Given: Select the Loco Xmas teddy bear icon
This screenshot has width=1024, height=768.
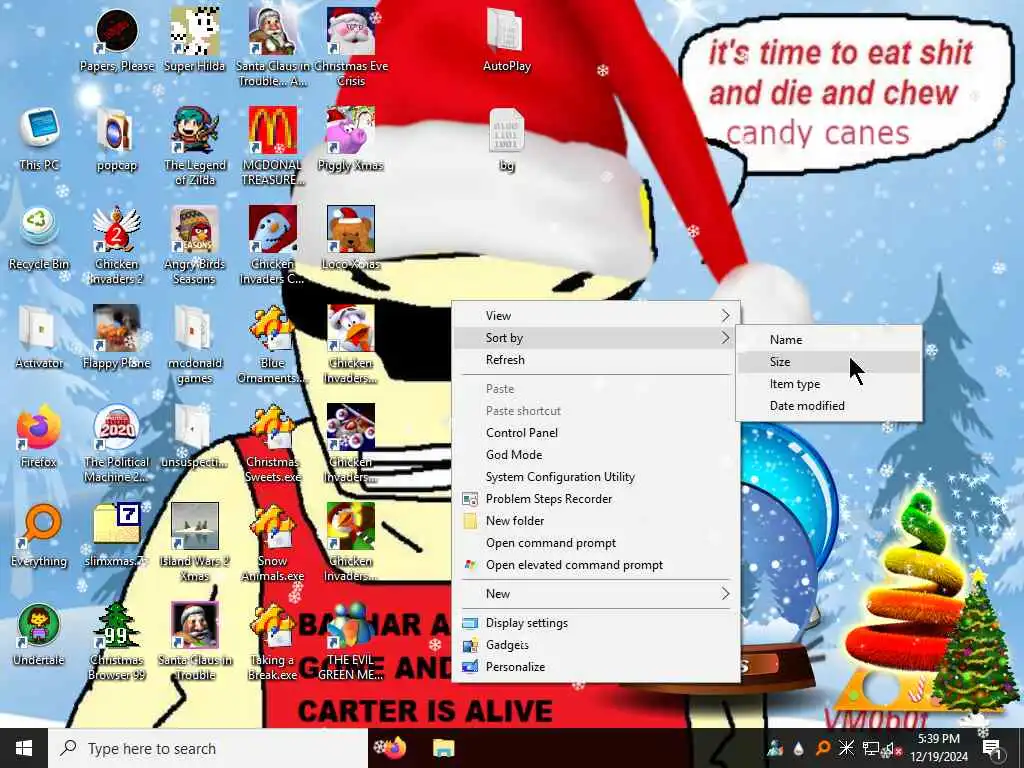Looking at the screenshot, I should click(351, 238).
